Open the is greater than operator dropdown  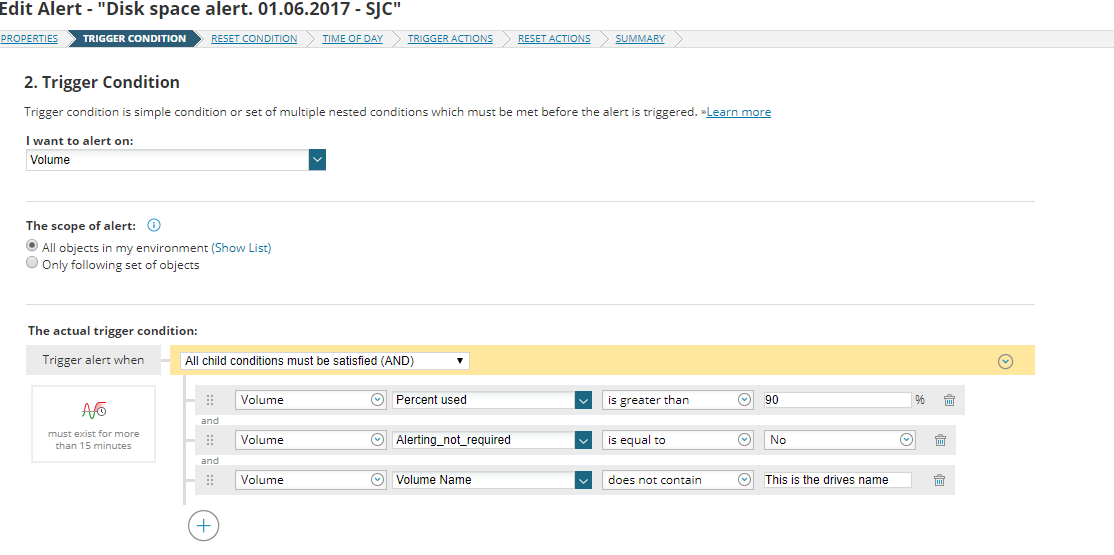677,400
